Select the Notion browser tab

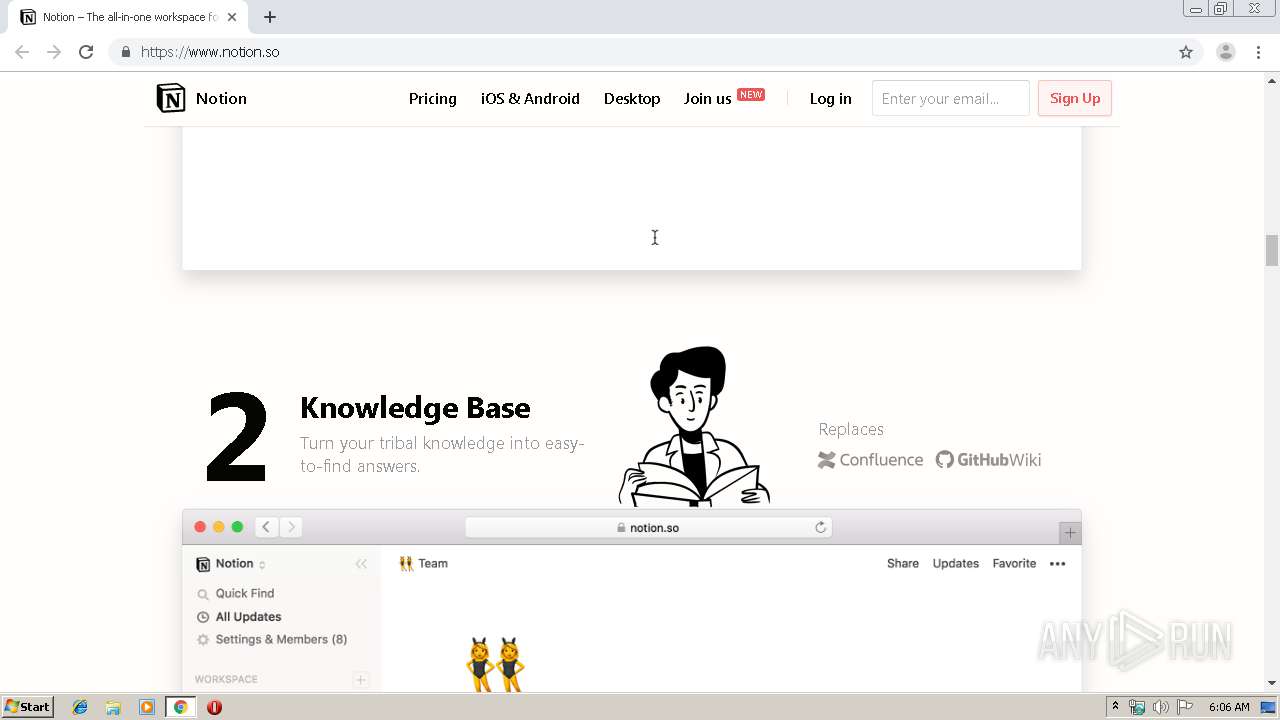click(128, 17)
